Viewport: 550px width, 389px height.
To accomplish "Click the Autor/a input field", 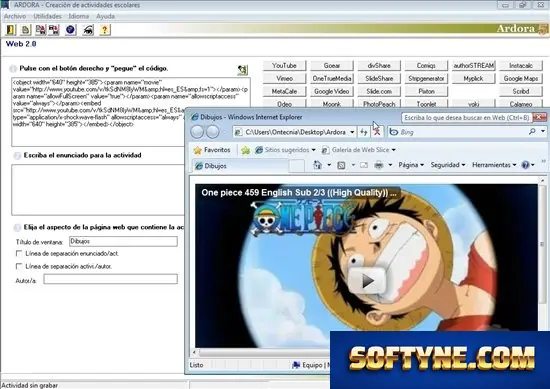I will (110, 279).
